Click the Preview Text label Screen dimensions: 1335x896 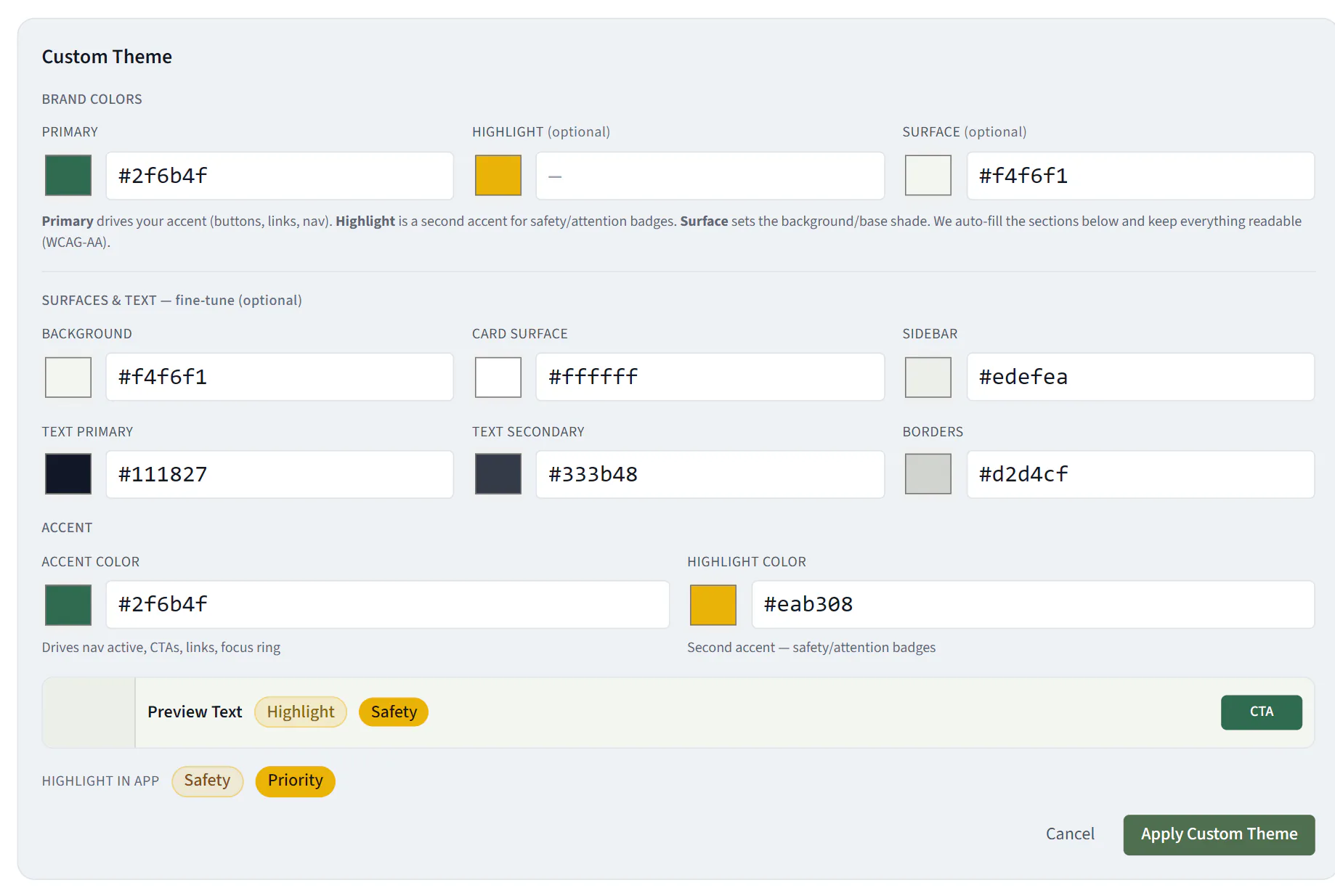[195, 712]
